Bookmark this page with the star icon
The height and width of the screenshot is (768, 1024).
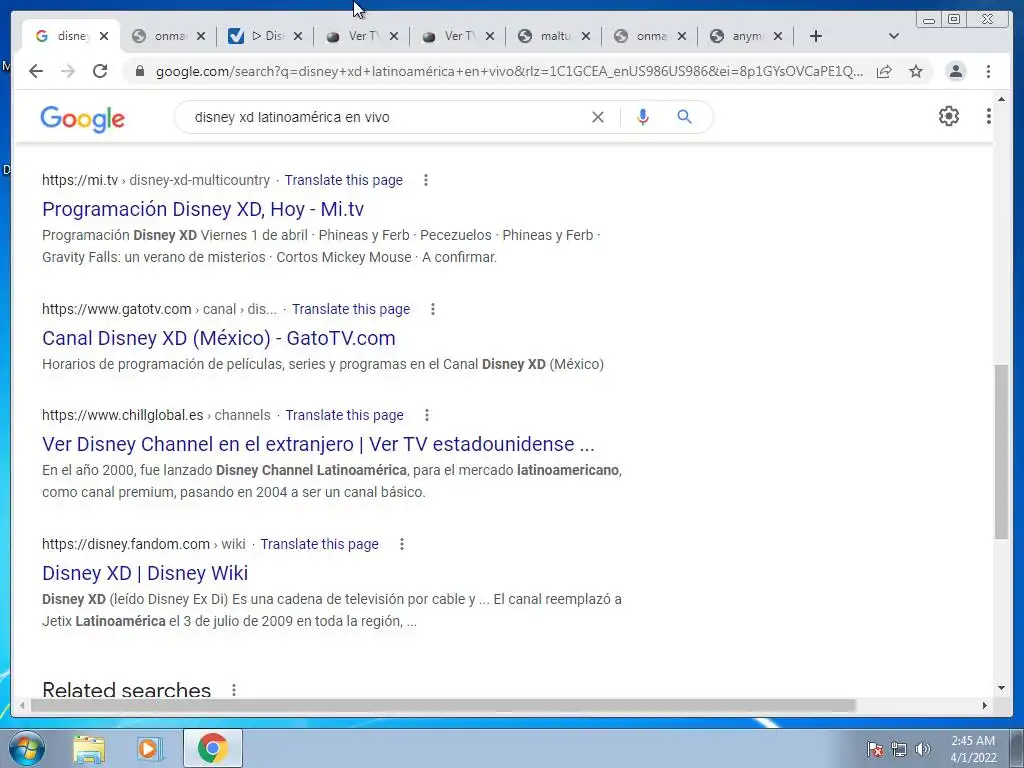point(916,71)
